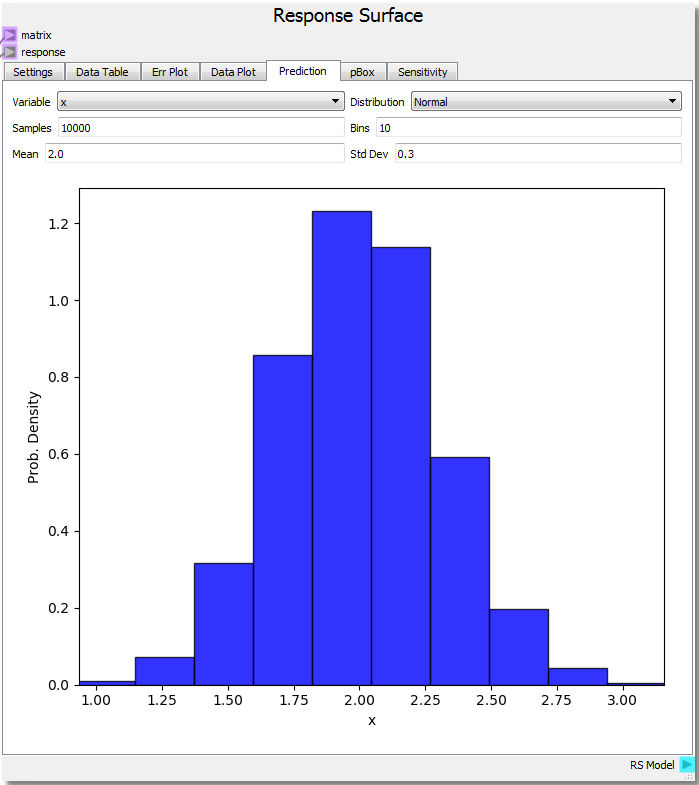Switch to the Sensitivity tab

pyautogui.click(x=423, y=72)
